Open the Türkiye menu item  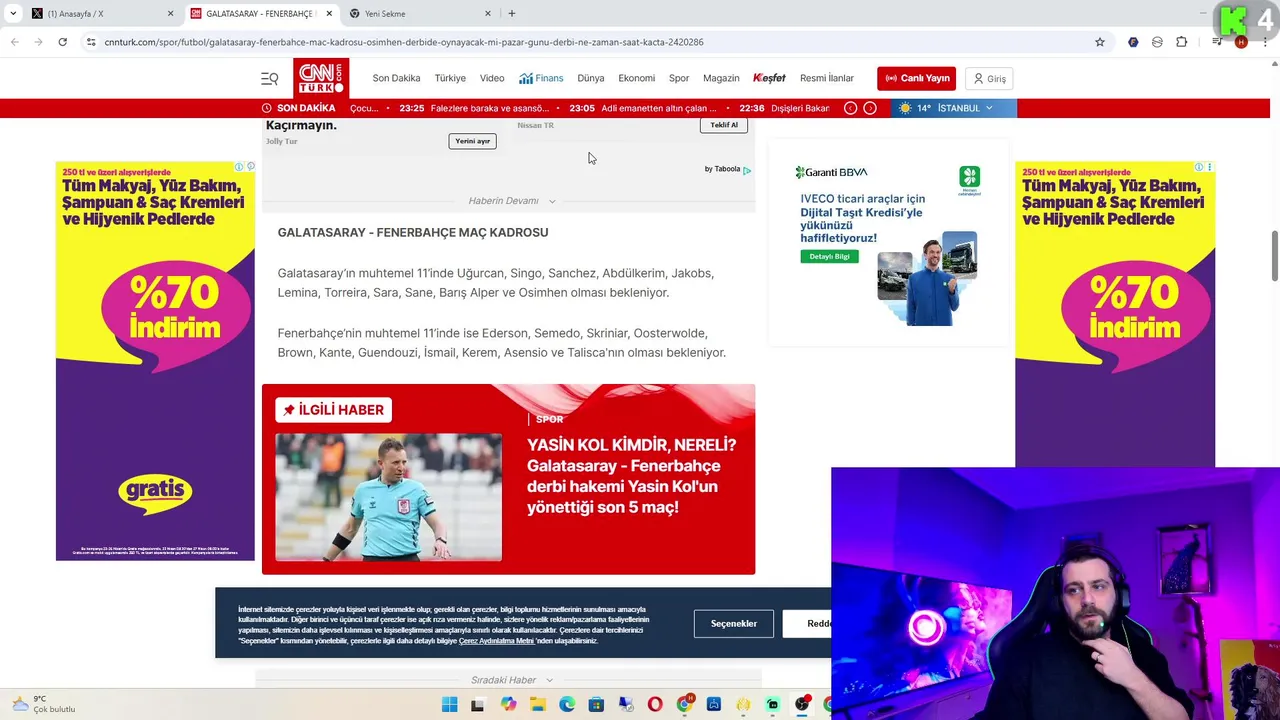click(450, 78)
